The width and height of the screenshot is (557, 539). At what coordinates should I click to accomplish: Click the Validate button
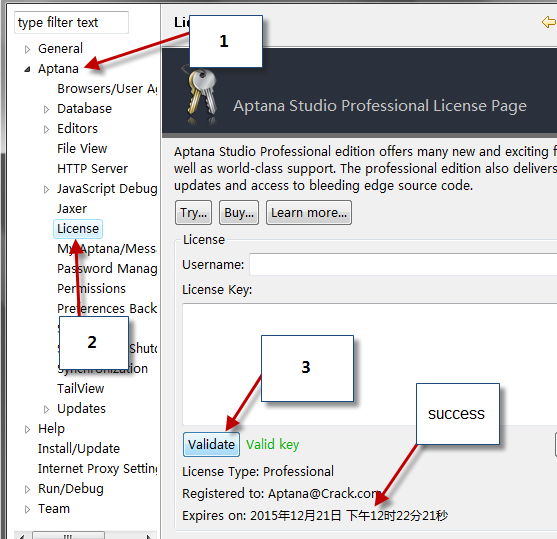point(211,444)
